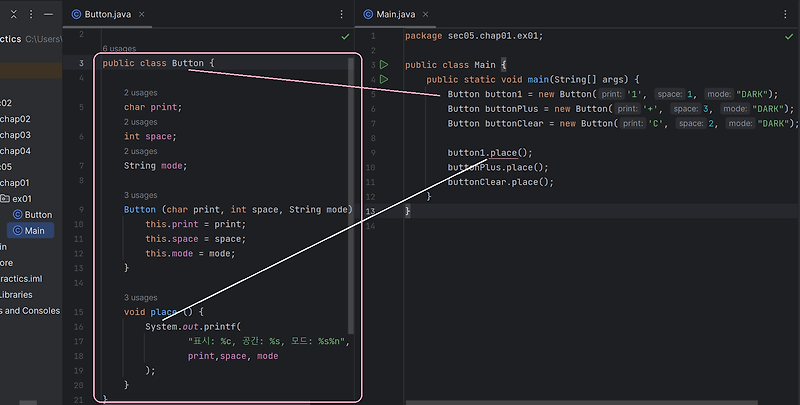Click the vertical scrollbar of the Button.java editor
800x405 pixels.
pos(351,195)
